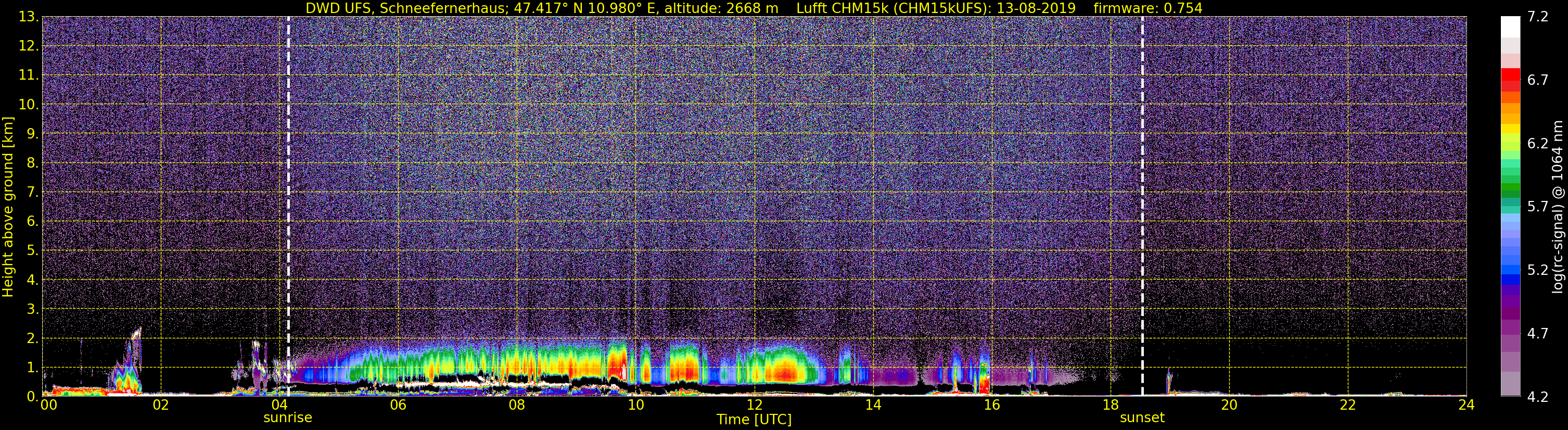1568x430 pixels.
Task: Click the time axis tick label '24'
Action: [1467, 405]
